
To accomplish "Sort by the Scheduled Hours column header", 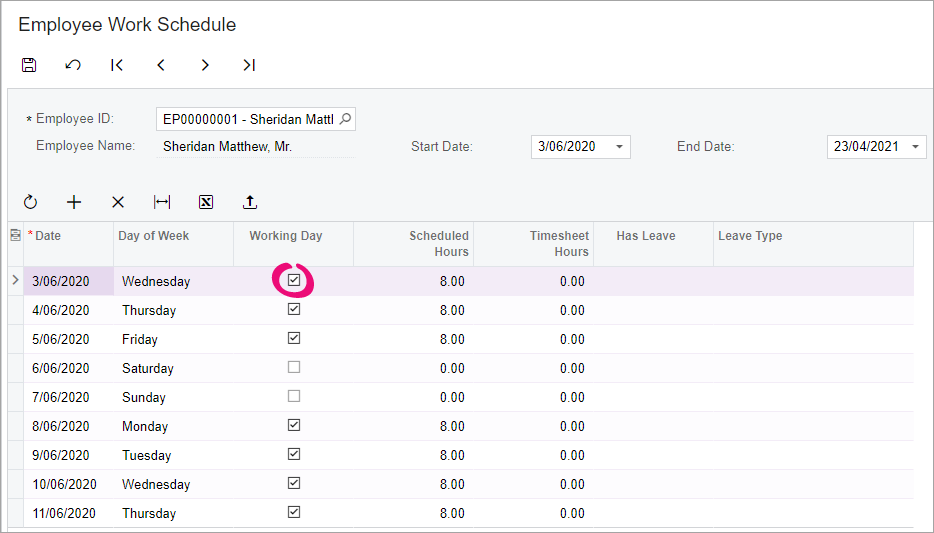I will [x=413, y=244].
